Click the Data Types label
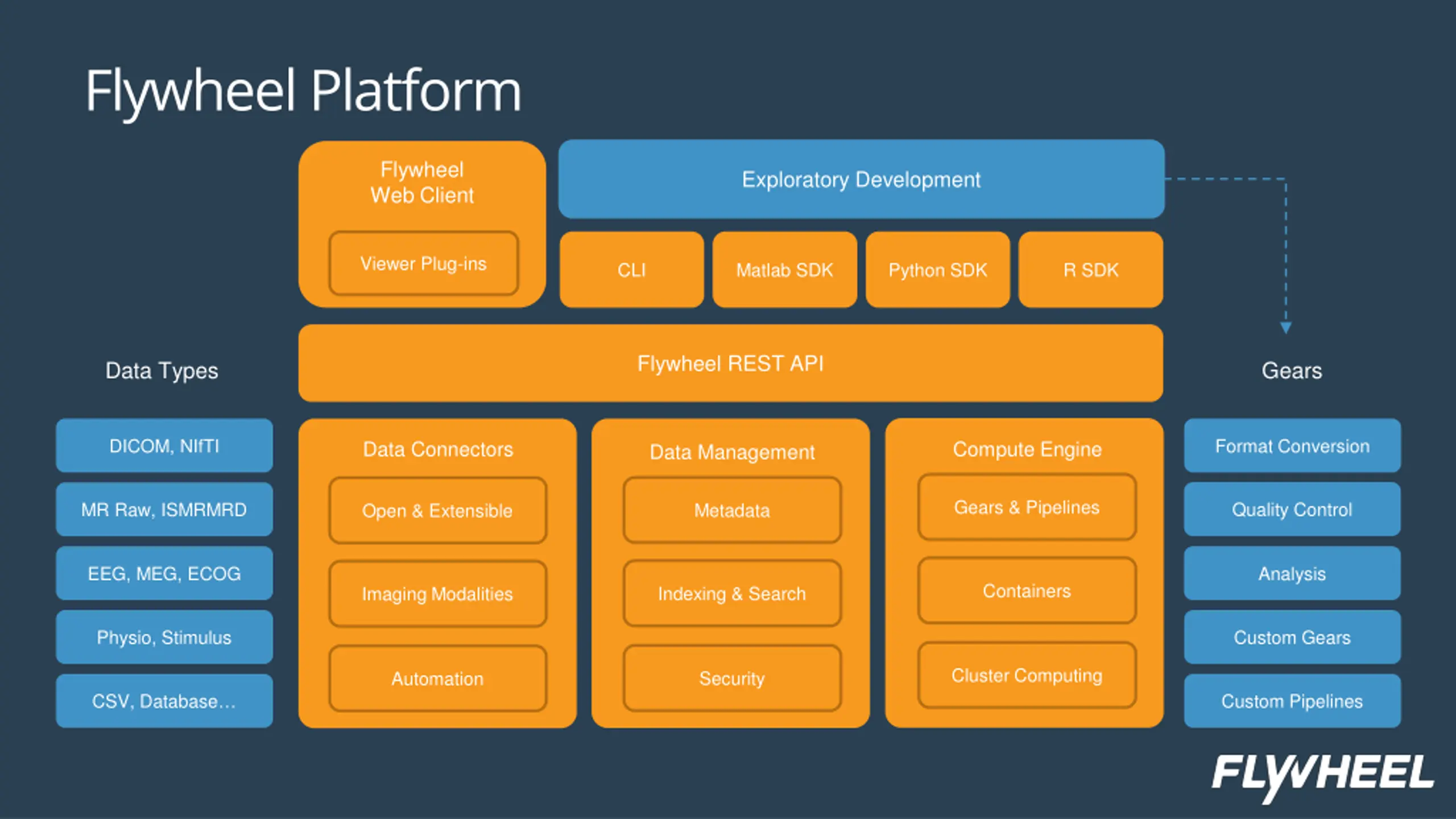Image resolution: width=1456 pixels, height=819 pixels. click(x=162, y=371)
